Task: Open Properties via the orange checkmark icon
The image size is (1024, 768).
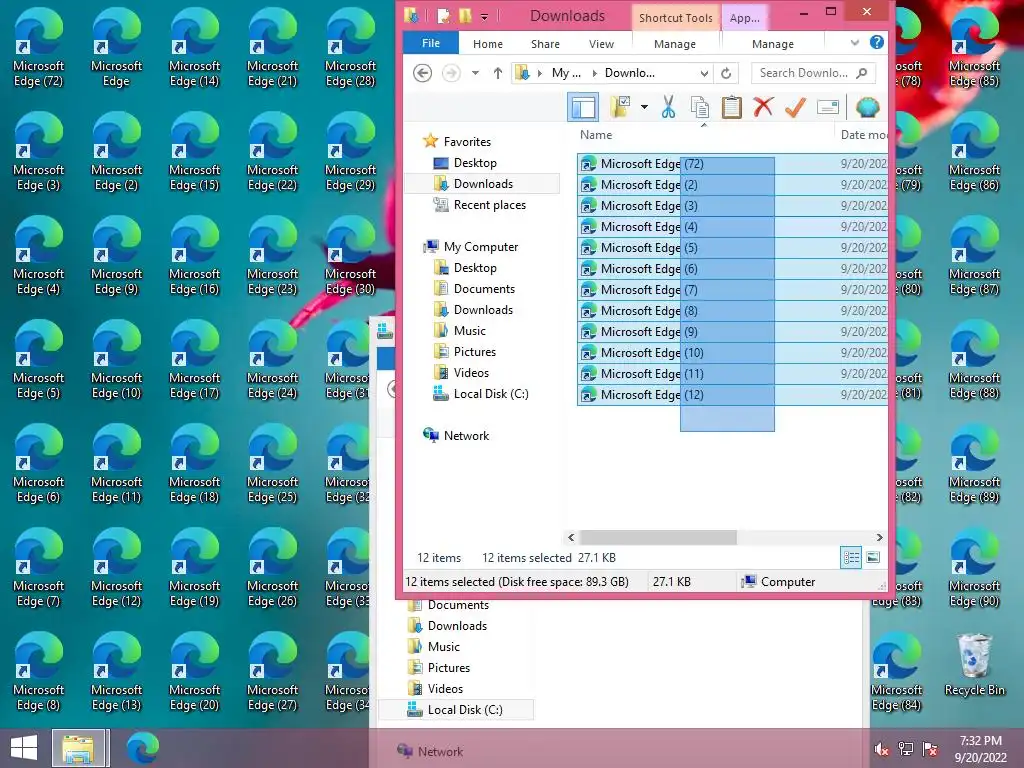Action: click(795, 107)
